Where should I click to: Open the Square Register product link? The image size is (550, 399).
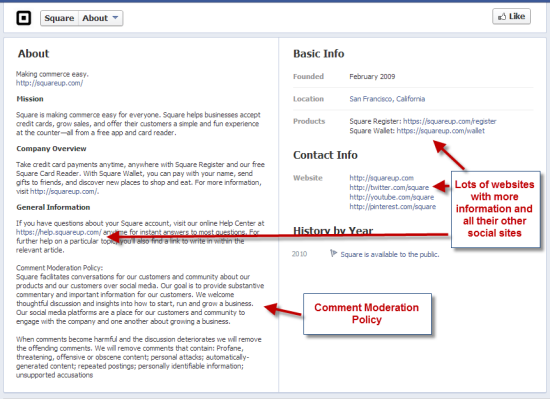(x=449, y=121)
